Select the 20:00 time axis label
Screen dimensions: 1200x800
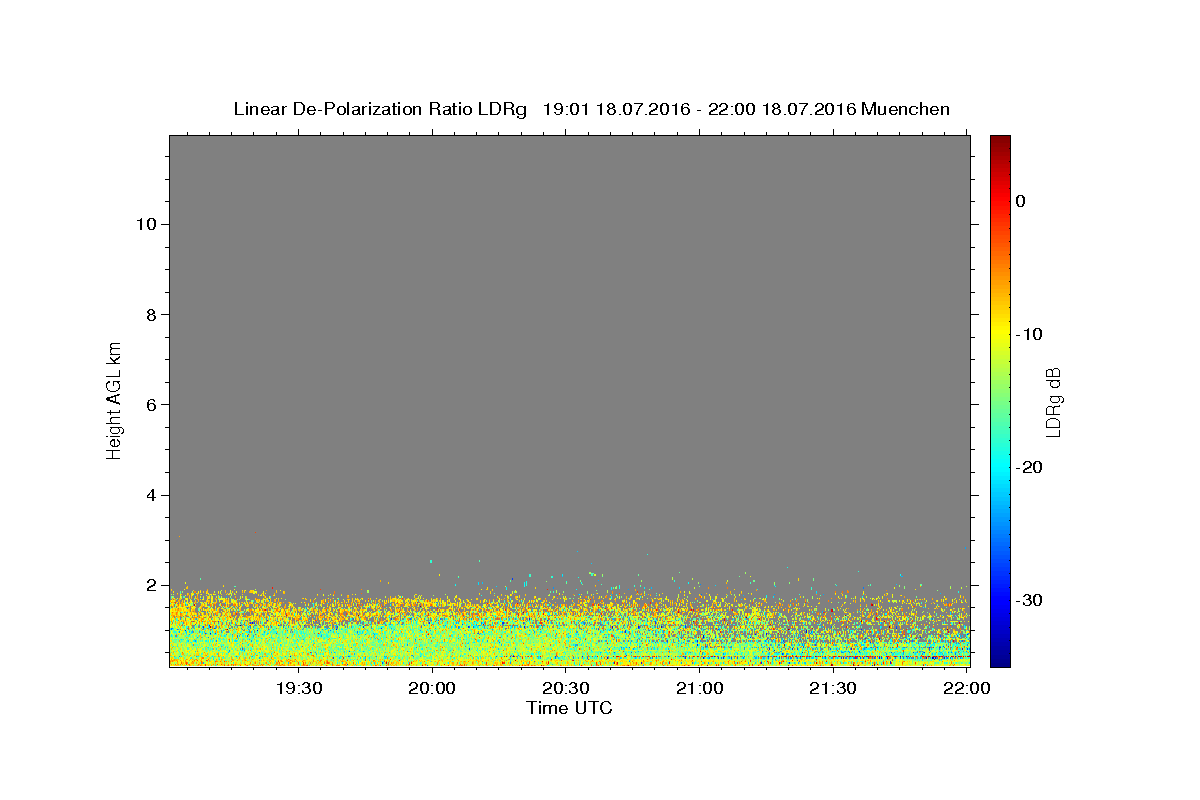click(x=433, y=688)
